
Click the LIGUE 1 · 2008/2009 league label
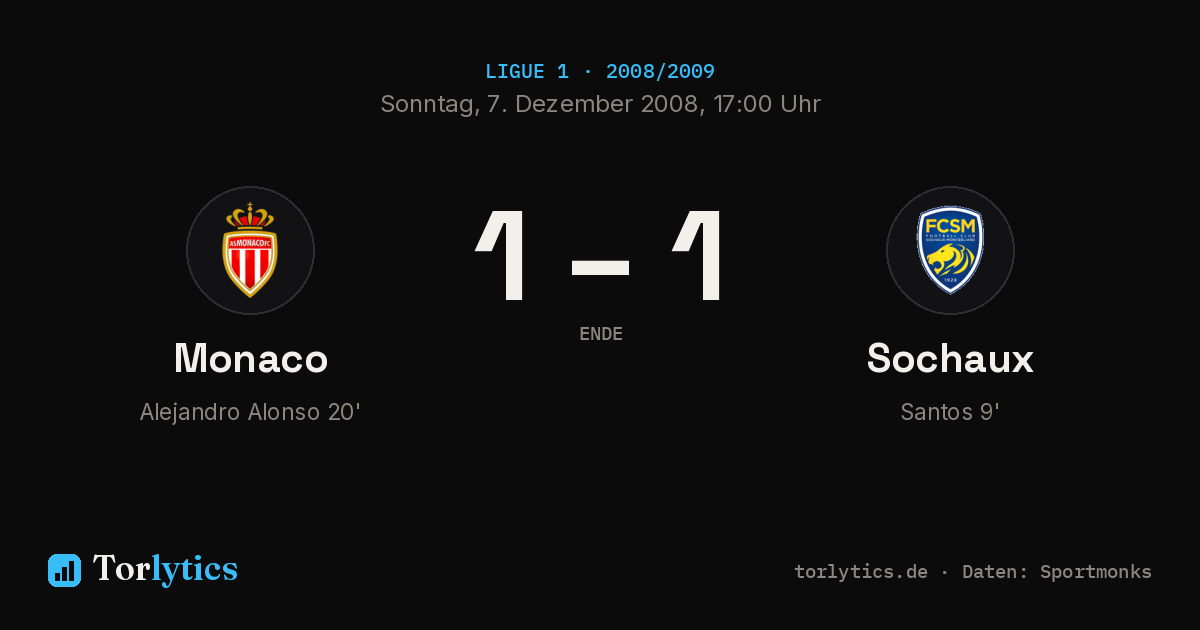pos(600,72)
